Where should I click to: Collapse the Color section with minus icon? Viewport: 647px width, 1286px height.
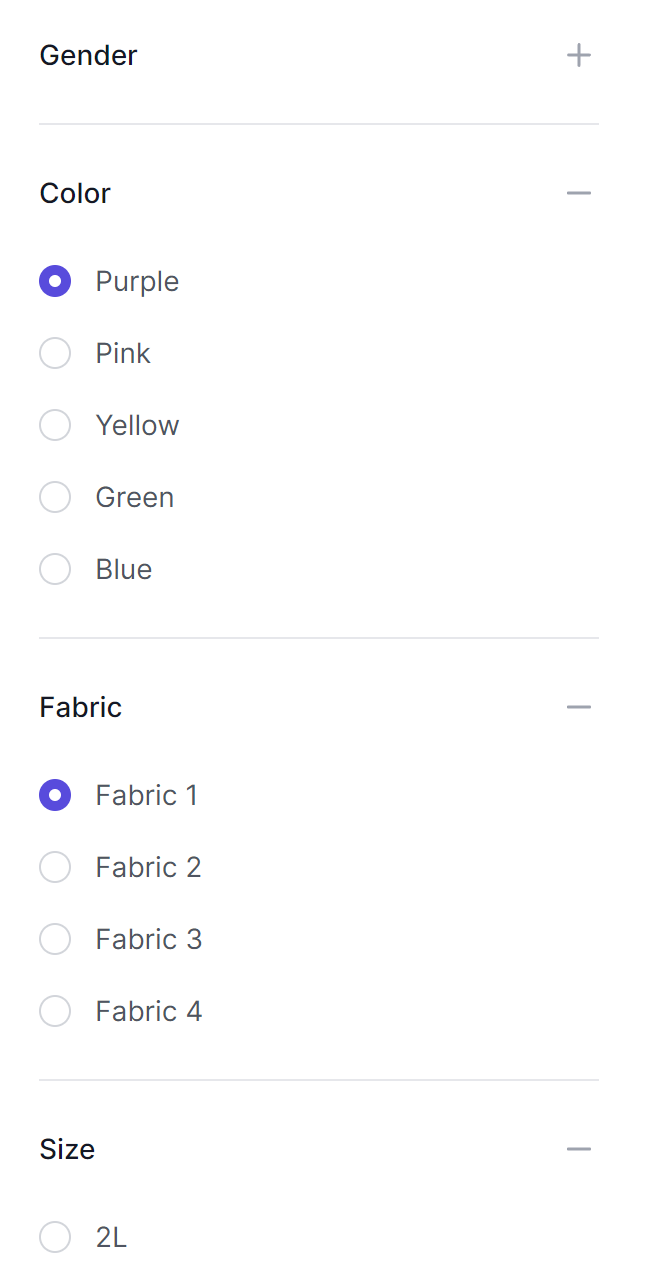click(x=578, y=193)
